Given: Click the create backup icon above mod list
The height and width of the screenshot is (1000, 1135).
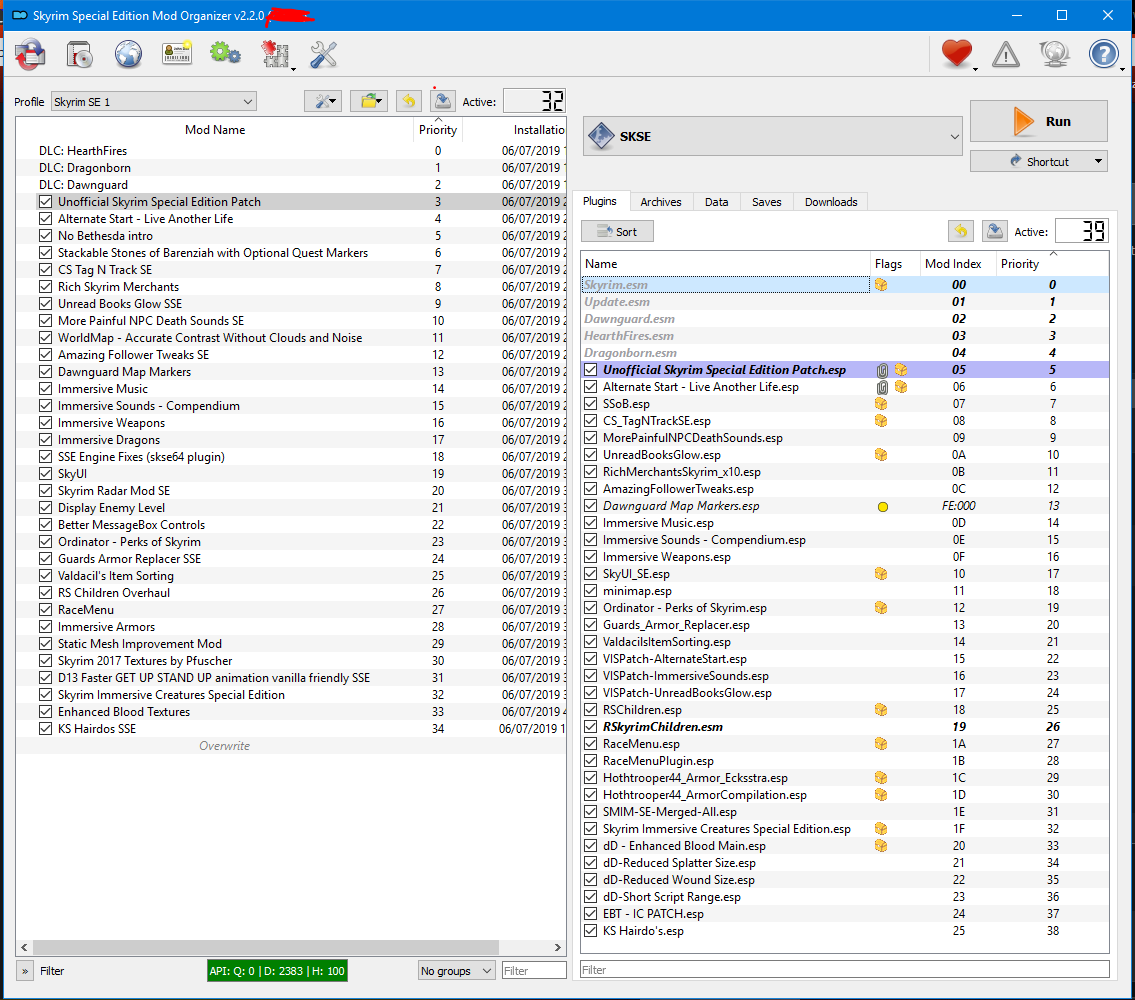Looking at the screenshot, I should coord(443,101).
